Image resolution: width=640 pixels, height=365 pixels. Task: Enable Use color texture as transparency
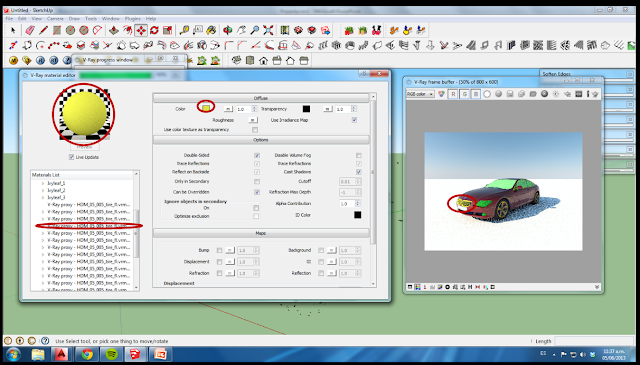(x=255, y=129)
